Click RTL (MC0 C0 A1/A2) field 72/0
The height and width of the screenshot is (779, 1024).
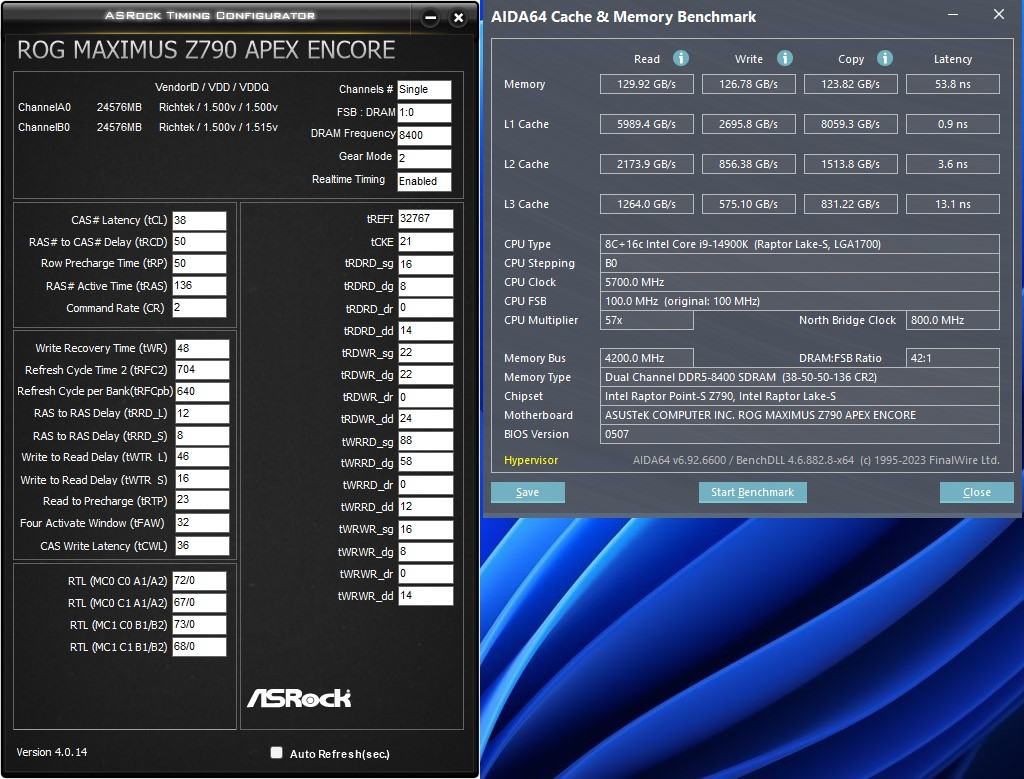point(199,580)
